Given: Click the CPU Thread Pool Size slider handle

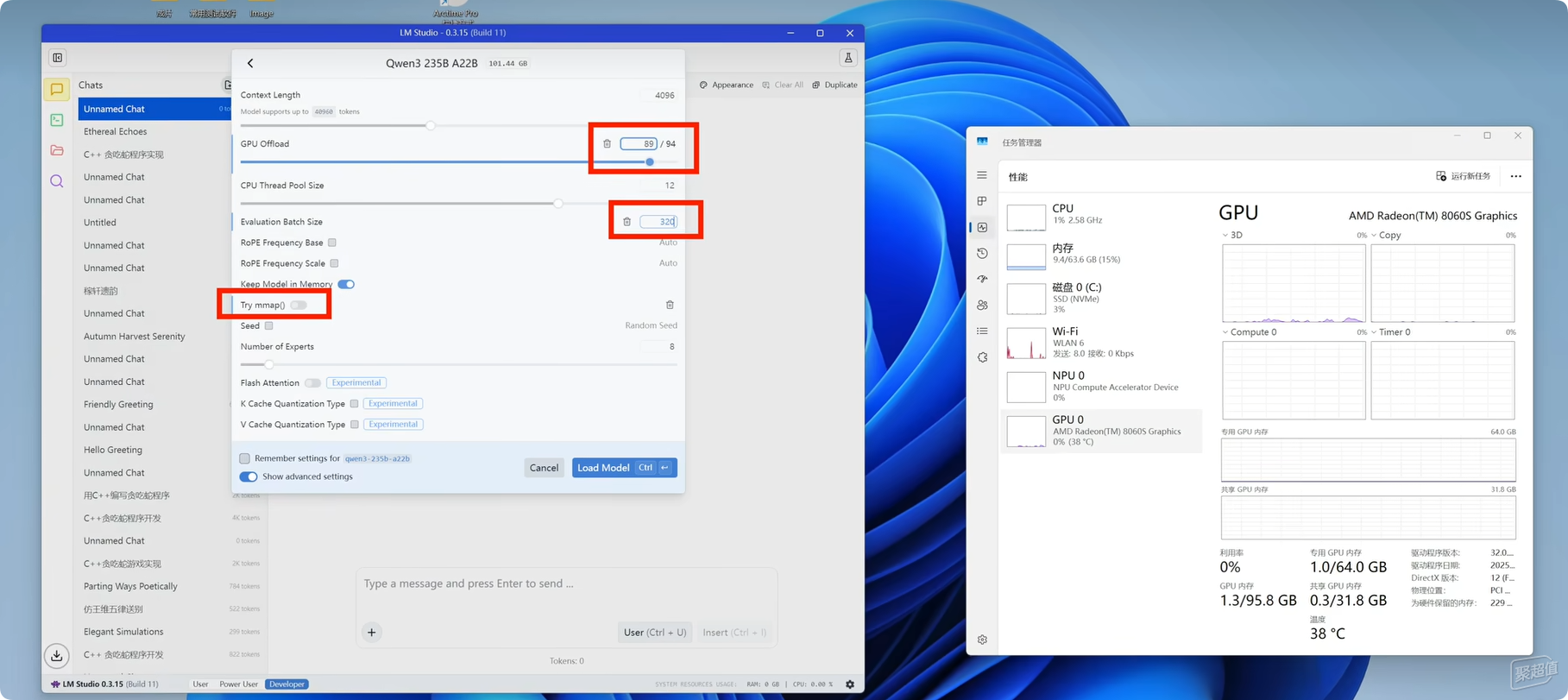Looking at the screenshot, I should click(558, 204).
